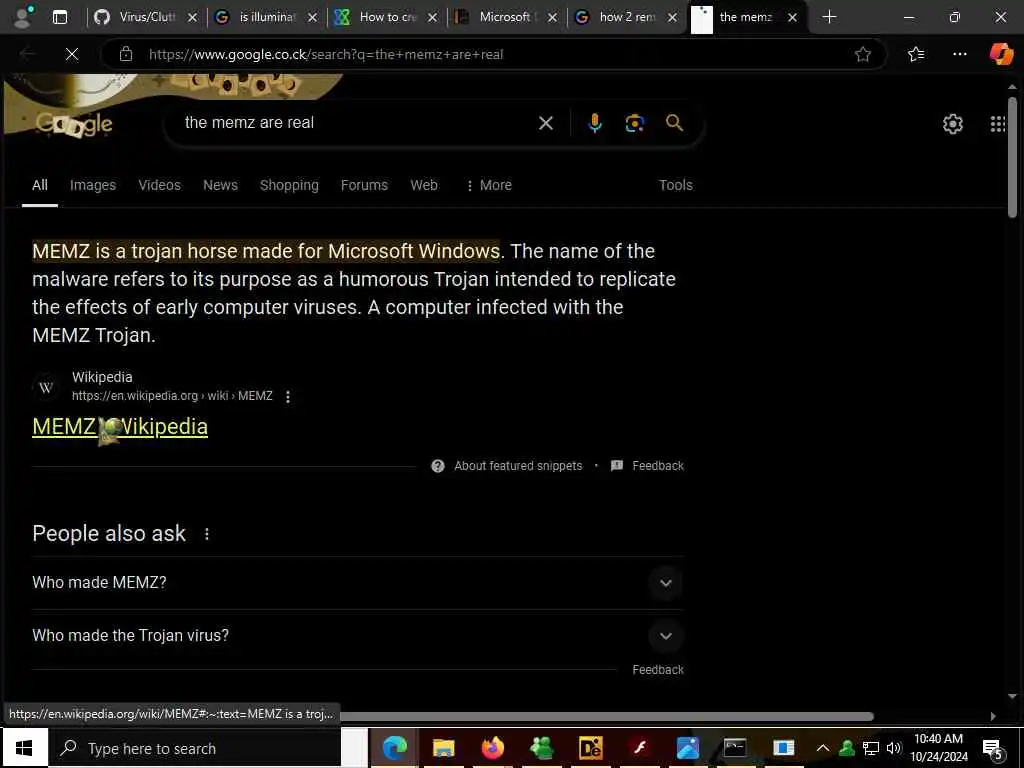This screenshot has height=768, width=1024.
Task: Click About featured snippets link
Action: click(x=518, y=466)
